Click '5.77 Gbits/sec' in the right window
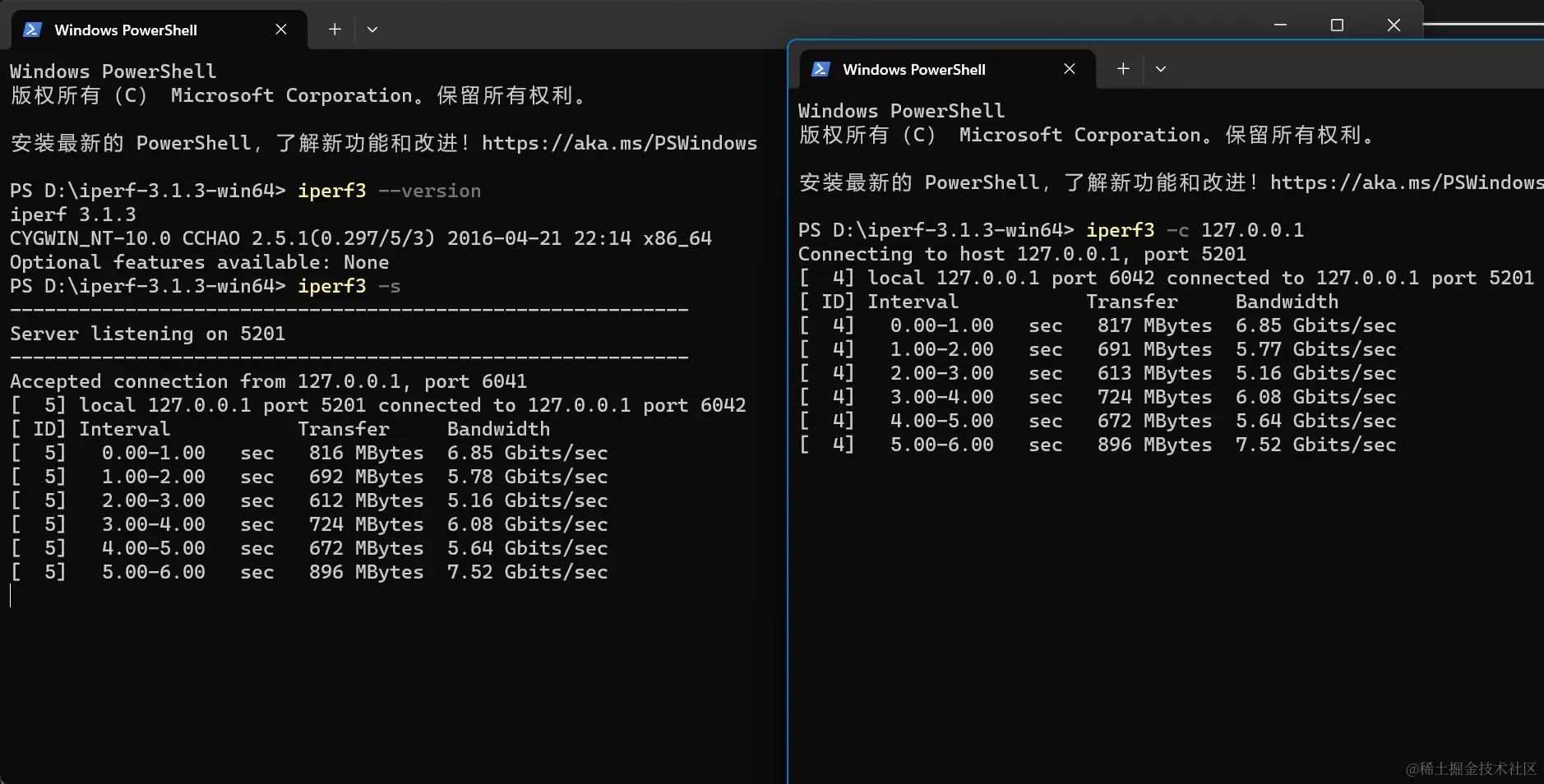Screen dimensions: 1544x784 [1315, 349]
